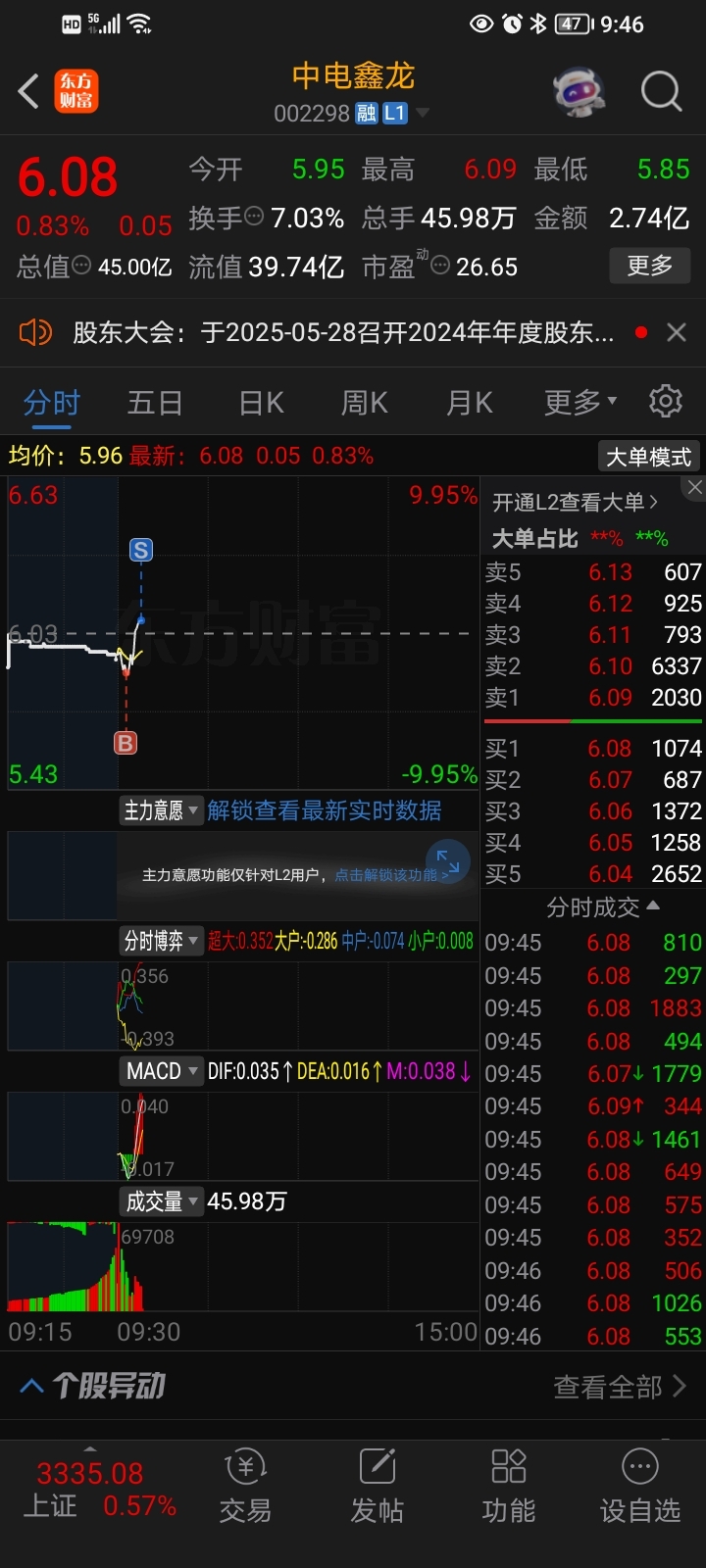
Task: Switch to 五日 tab
Action: (155, 402)
